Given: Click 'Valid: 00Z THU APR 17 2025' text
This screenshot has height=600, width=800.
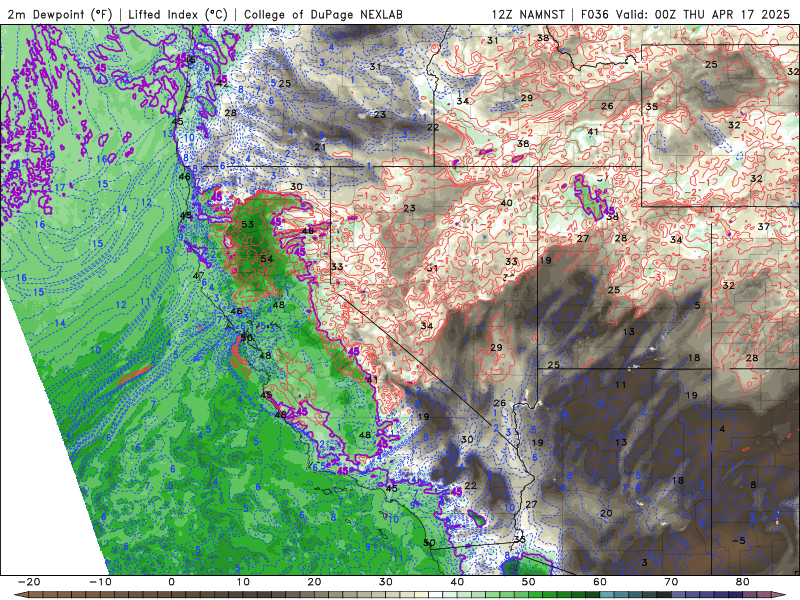Looking at the screenshot, I should pyautogui.click(x=703, y=15).
